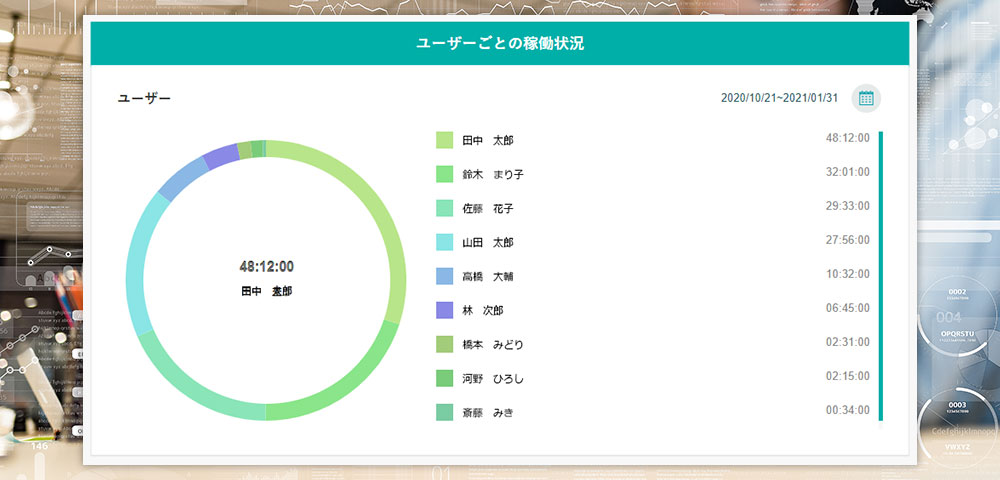Click the name 高橋 大輔 in the legend
Image resolution: width=1000 pixels, height=480 pixels.
[488, 277]
